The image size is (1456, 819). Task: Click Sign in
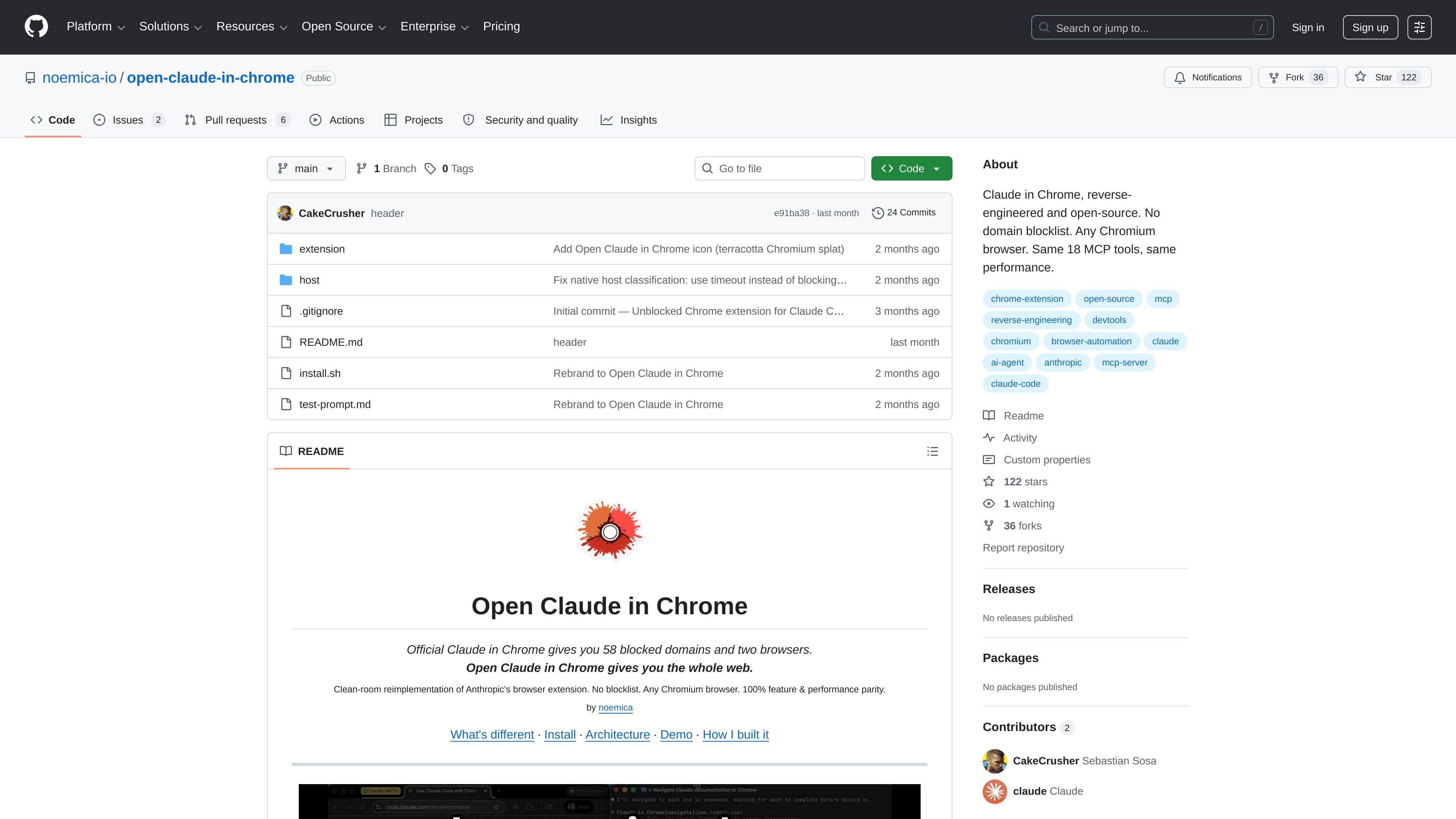pos(1307,27)
